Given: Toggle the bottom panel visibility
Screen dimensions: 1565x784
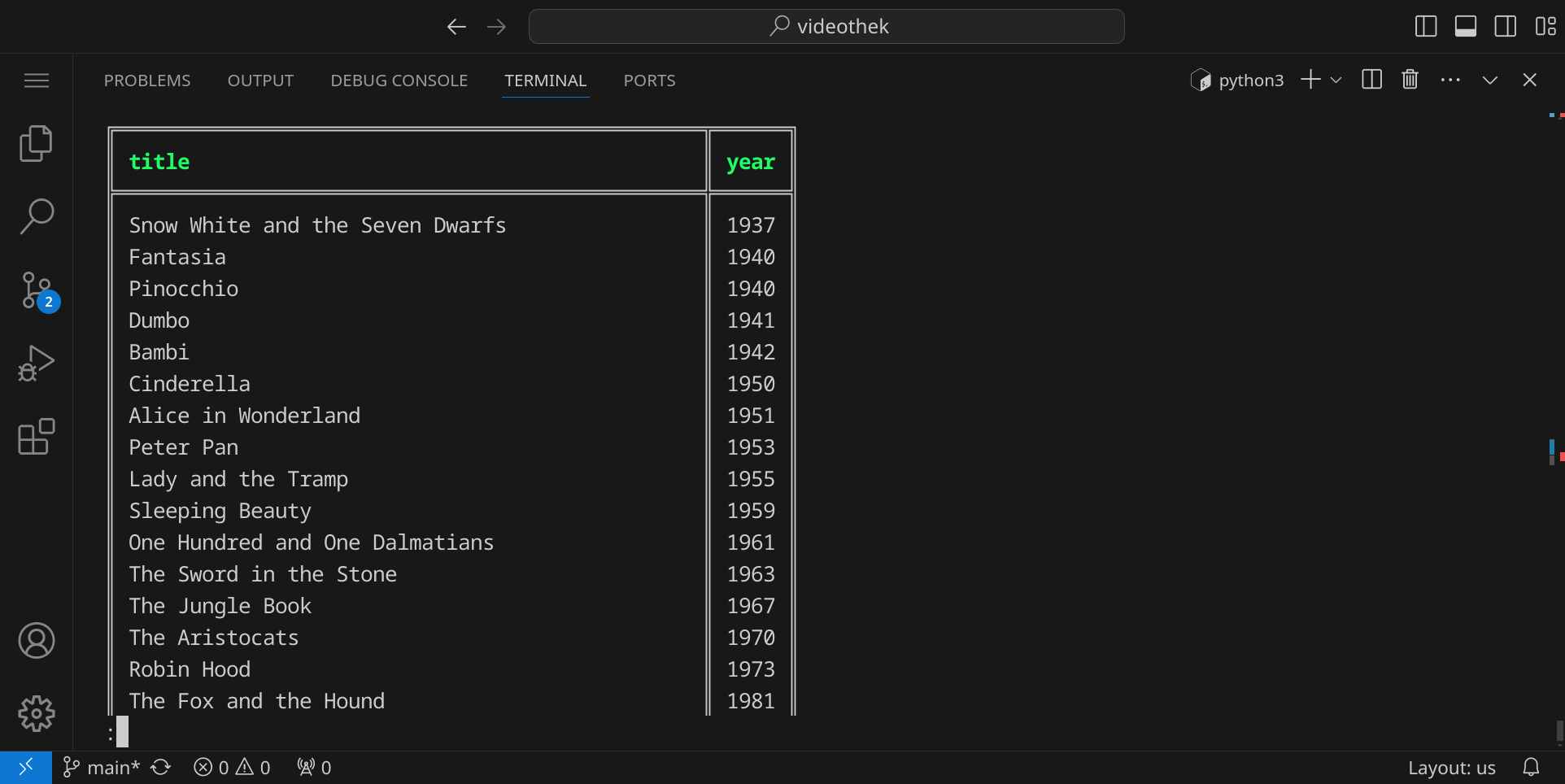Looking at the screenshot, I should pos(1466,27).
